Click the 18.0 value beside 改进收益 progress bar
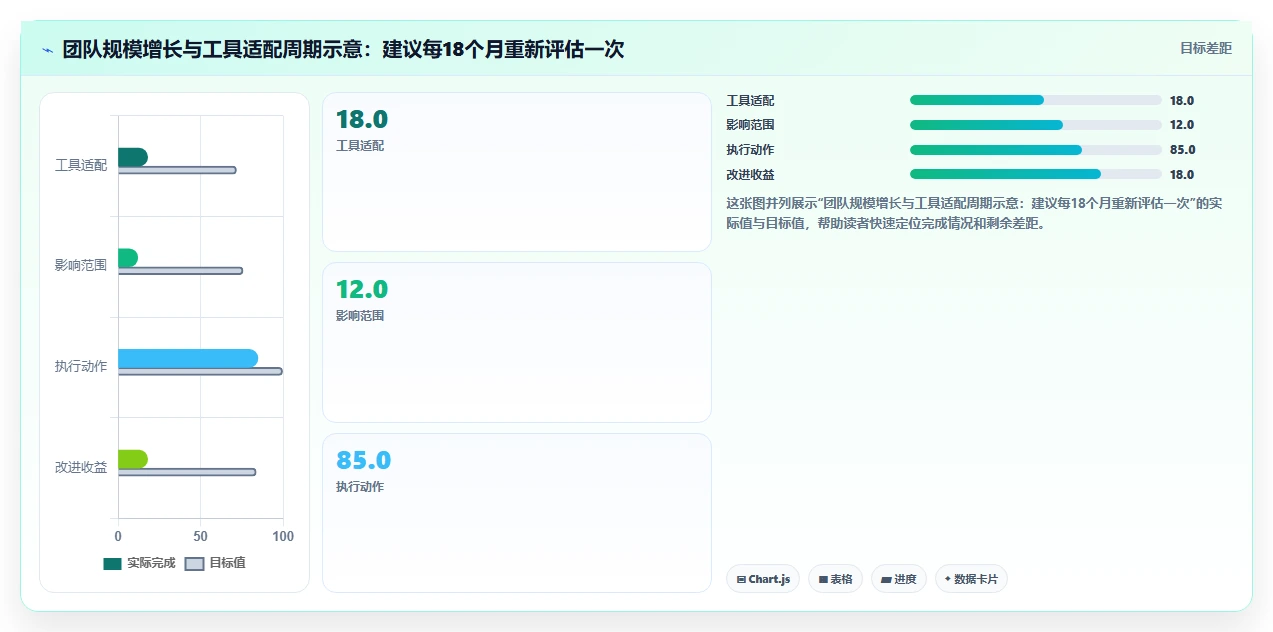This screenshot has width=1273, height=632. (1182, 174)
